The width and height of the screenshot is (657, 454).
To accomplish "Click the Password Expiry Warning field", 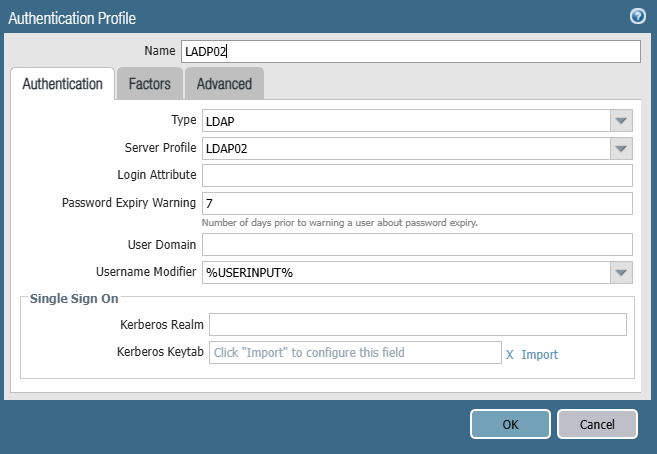I will tap(417, 203).
